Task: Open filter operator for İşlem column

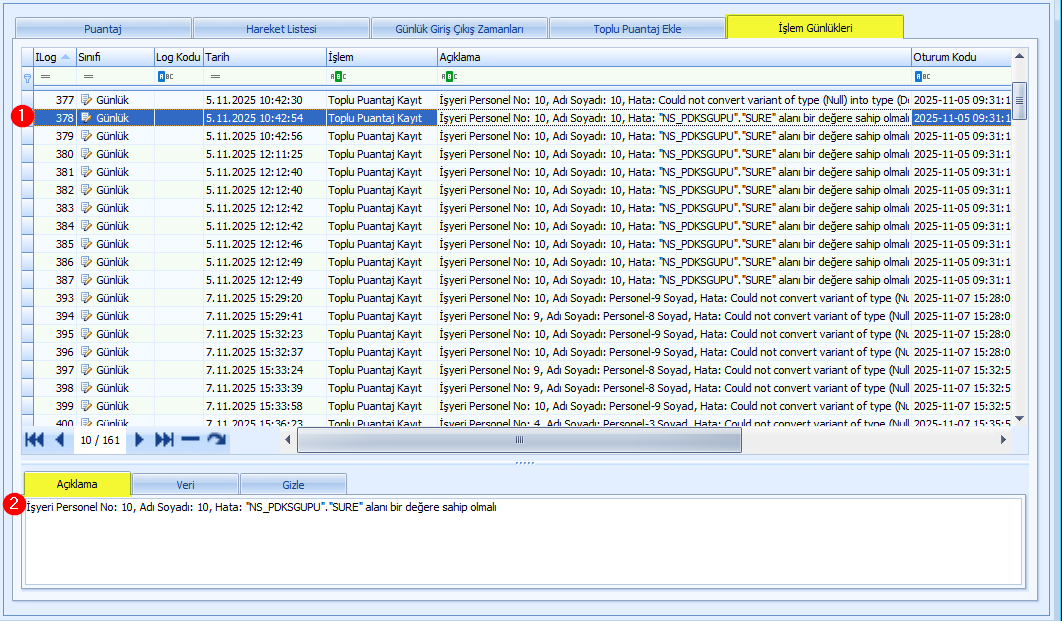Action: pos(337,76)
